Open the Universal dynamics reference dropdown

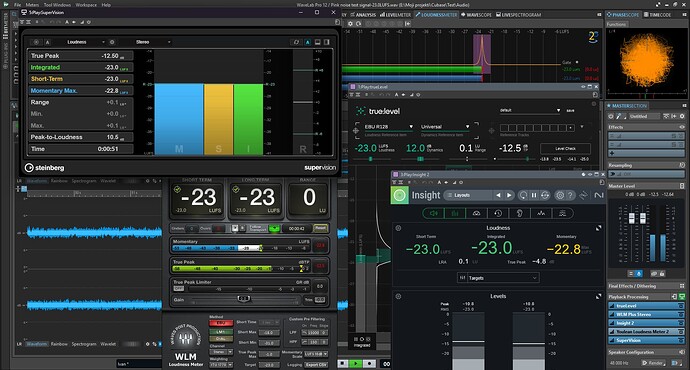click(445, 127)
